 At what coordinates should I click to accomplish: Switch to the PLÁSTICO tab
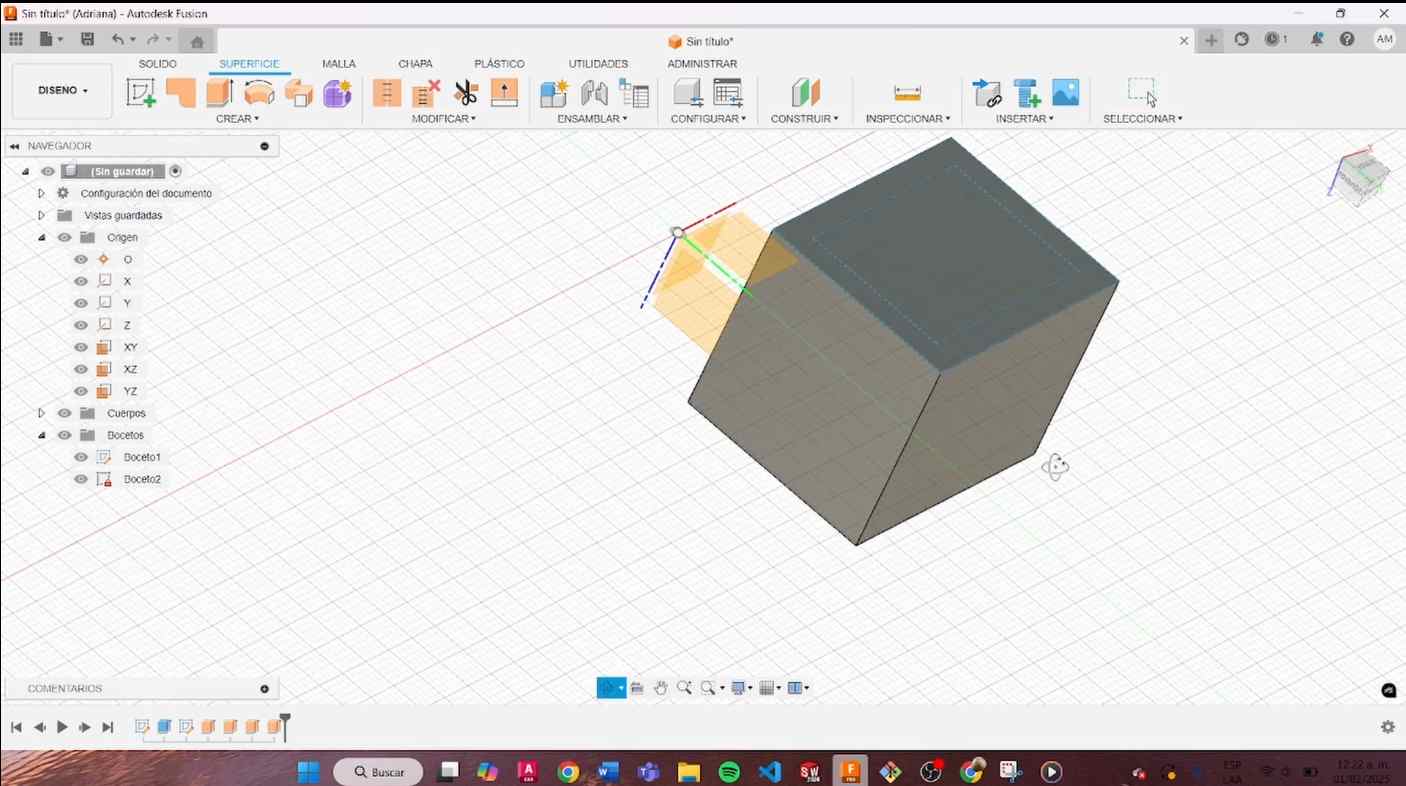[x=499, y=64]
